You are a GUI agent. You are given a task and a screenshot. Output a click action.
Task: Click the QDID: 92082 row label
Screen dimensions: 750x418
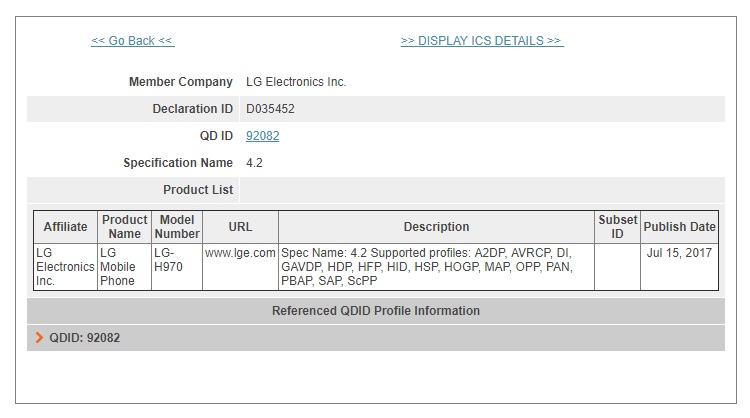85,338
